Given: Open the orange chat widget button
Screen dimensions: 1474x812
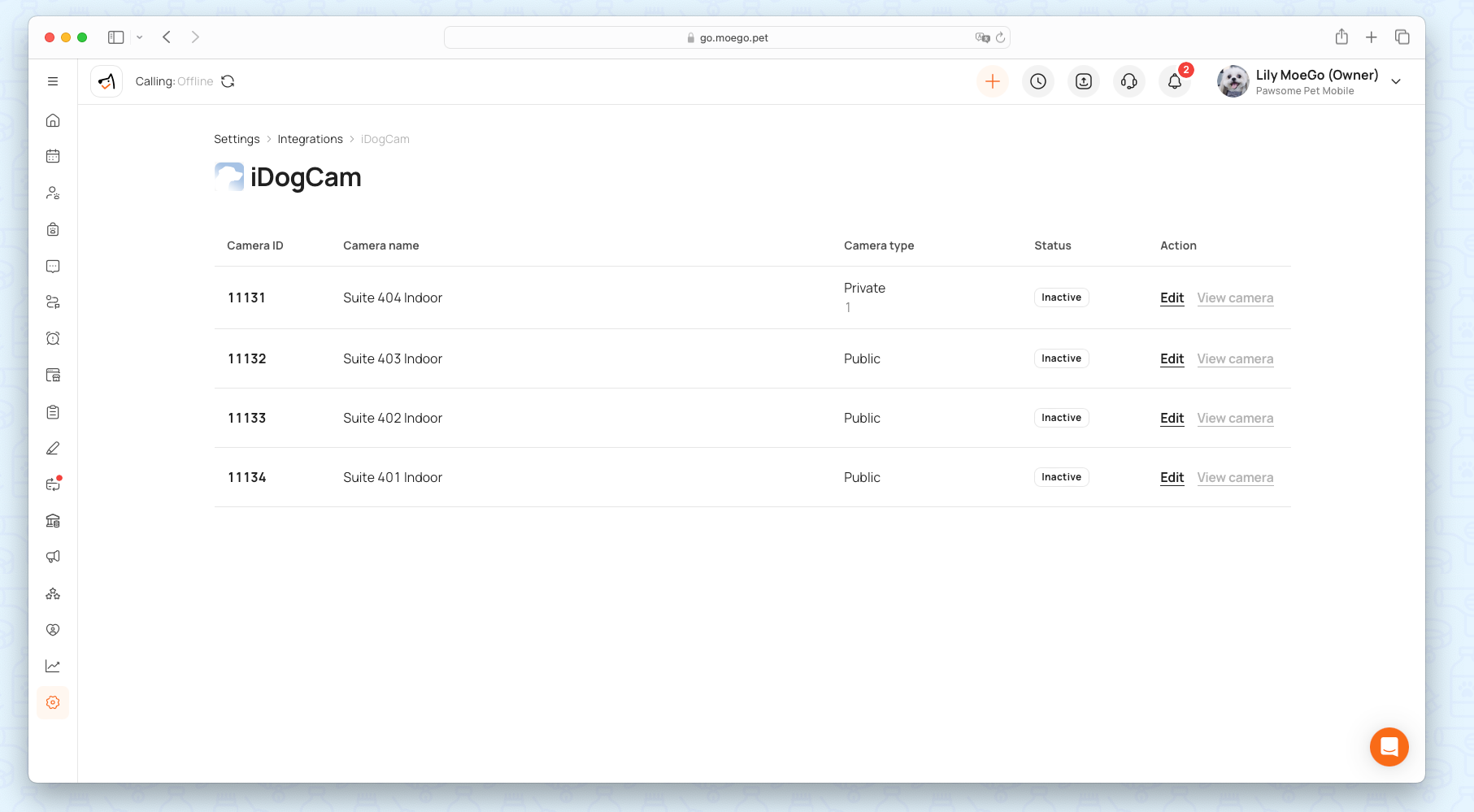Looking at the screenshot, I should click(1389, 747).
